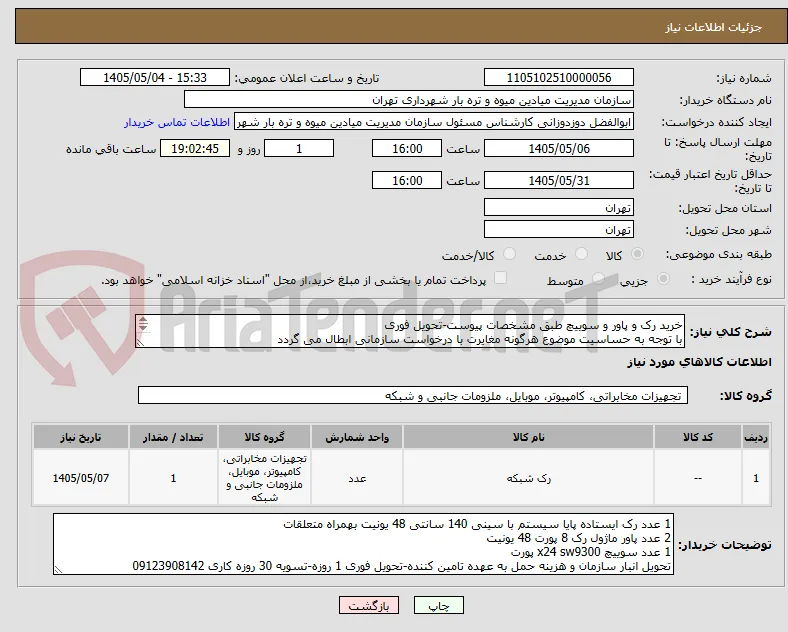Click the چاپ (print) button
This screenshot has width=788, height=632.
click(x=438, y=606)
